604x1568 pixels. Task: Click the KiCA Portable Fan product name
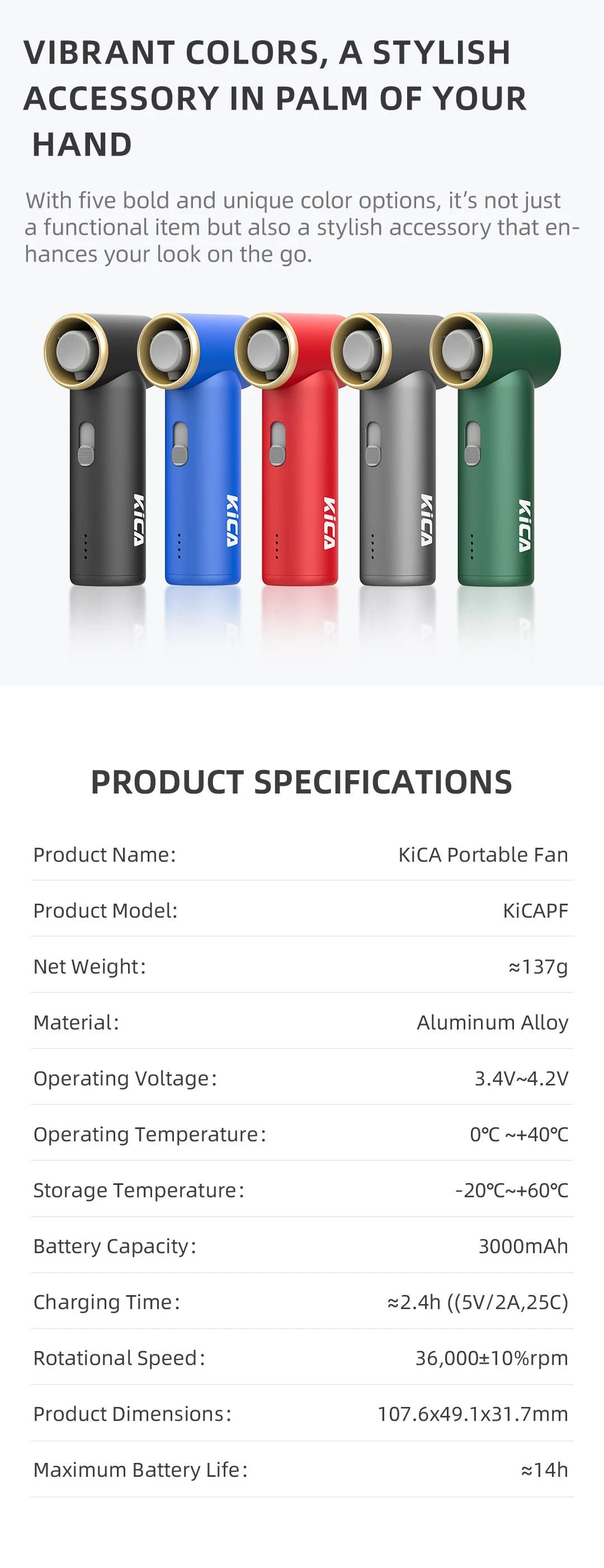point(483,854)
